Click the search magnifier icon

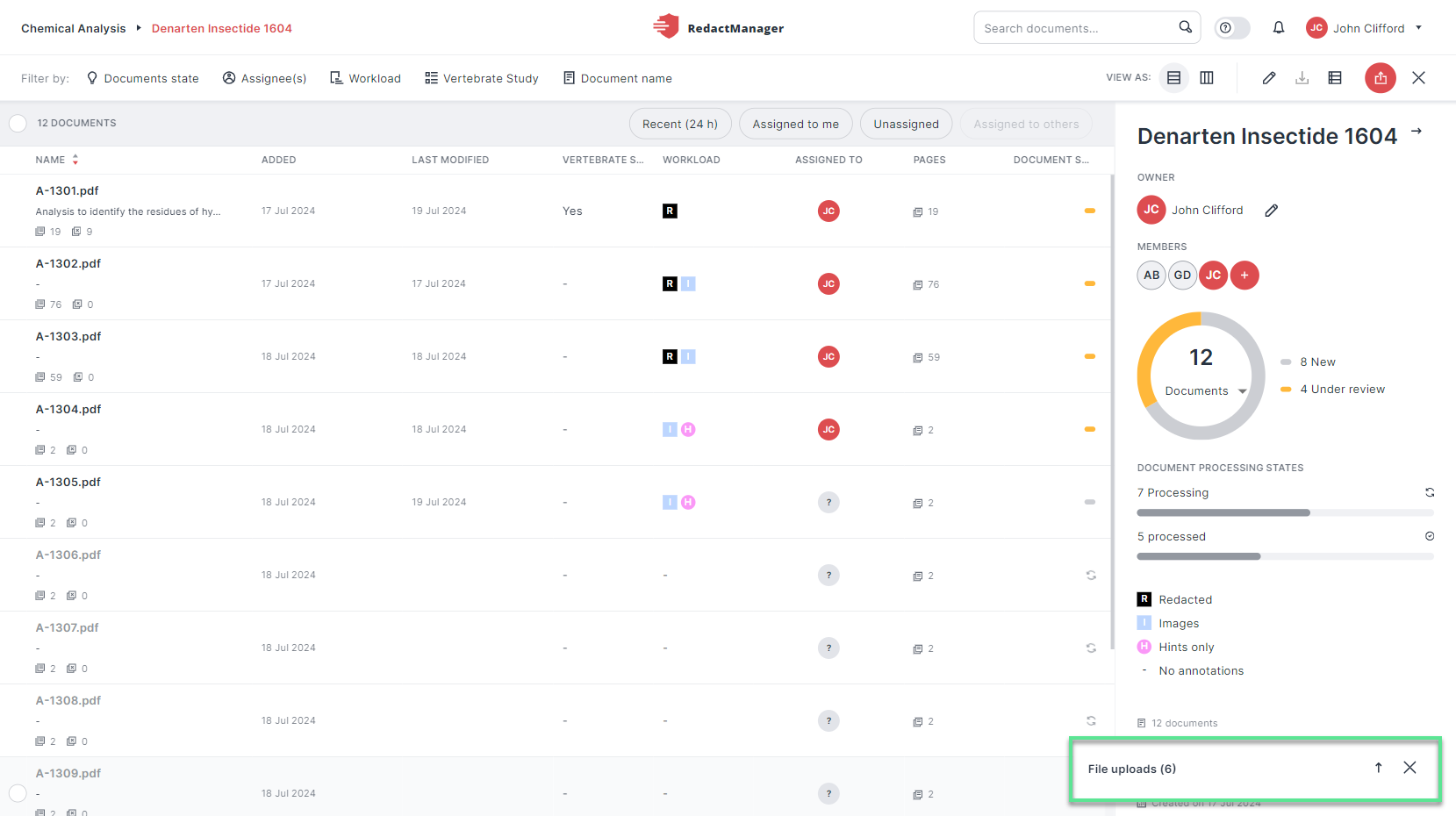pos(1185,27)
